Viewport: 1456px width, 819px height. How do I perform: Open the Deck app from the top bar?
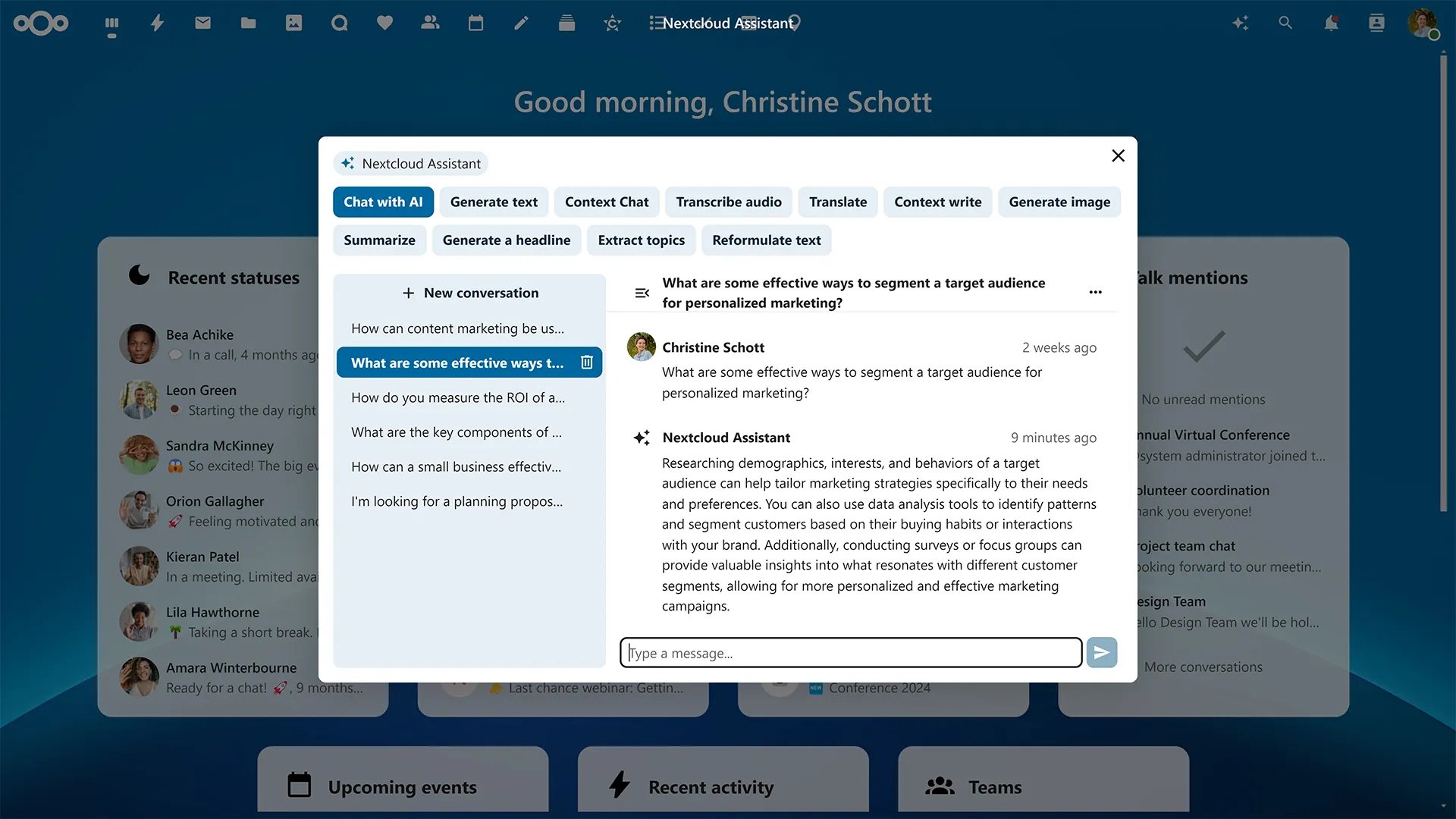point(566,23)
